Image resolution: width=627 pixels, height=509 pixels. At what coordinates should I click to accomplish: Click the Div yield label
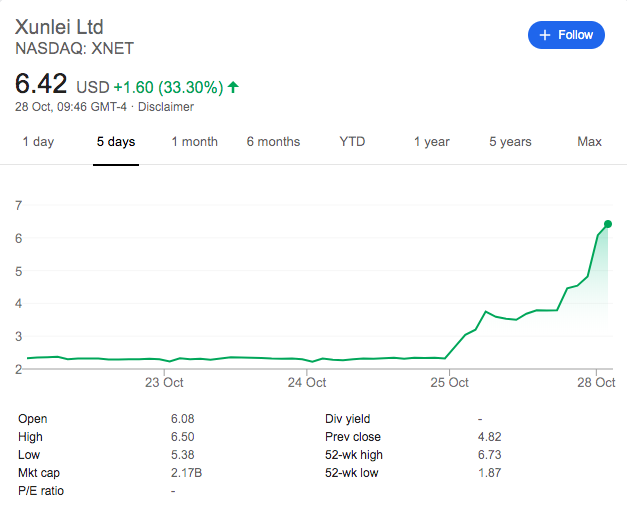(347, 419)
